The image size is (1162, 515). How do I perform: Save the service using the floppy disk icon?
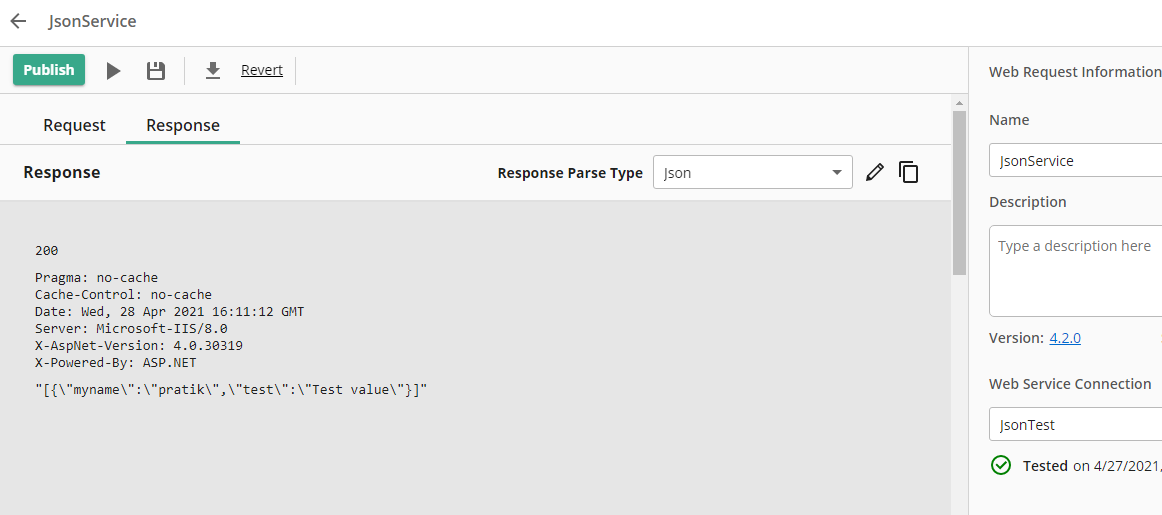point(155,71)
